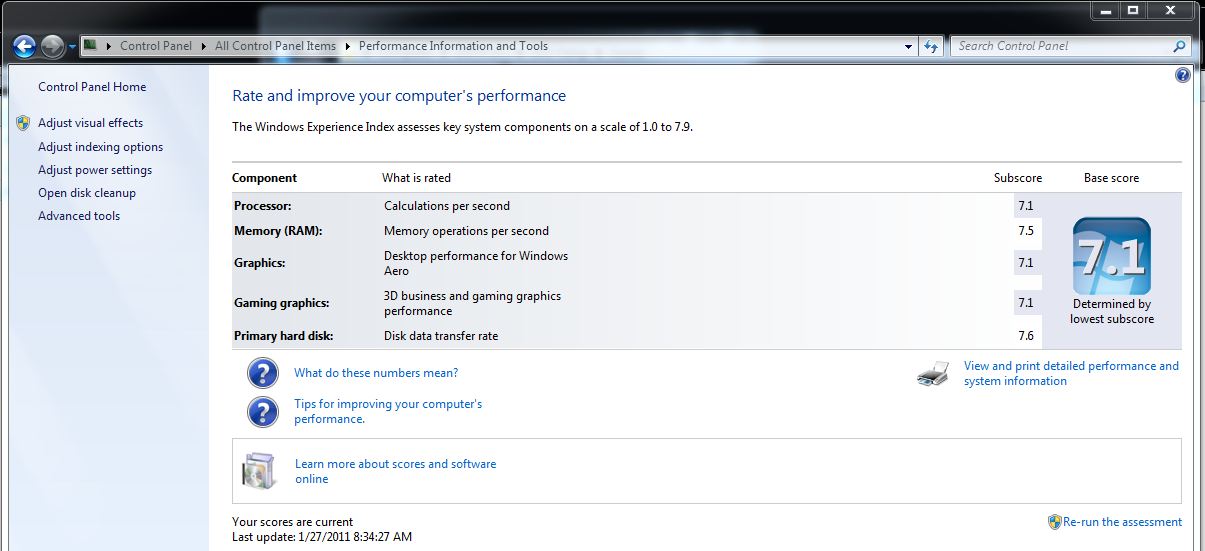Open disk cleanup from sidebar

tap(87, 193)
